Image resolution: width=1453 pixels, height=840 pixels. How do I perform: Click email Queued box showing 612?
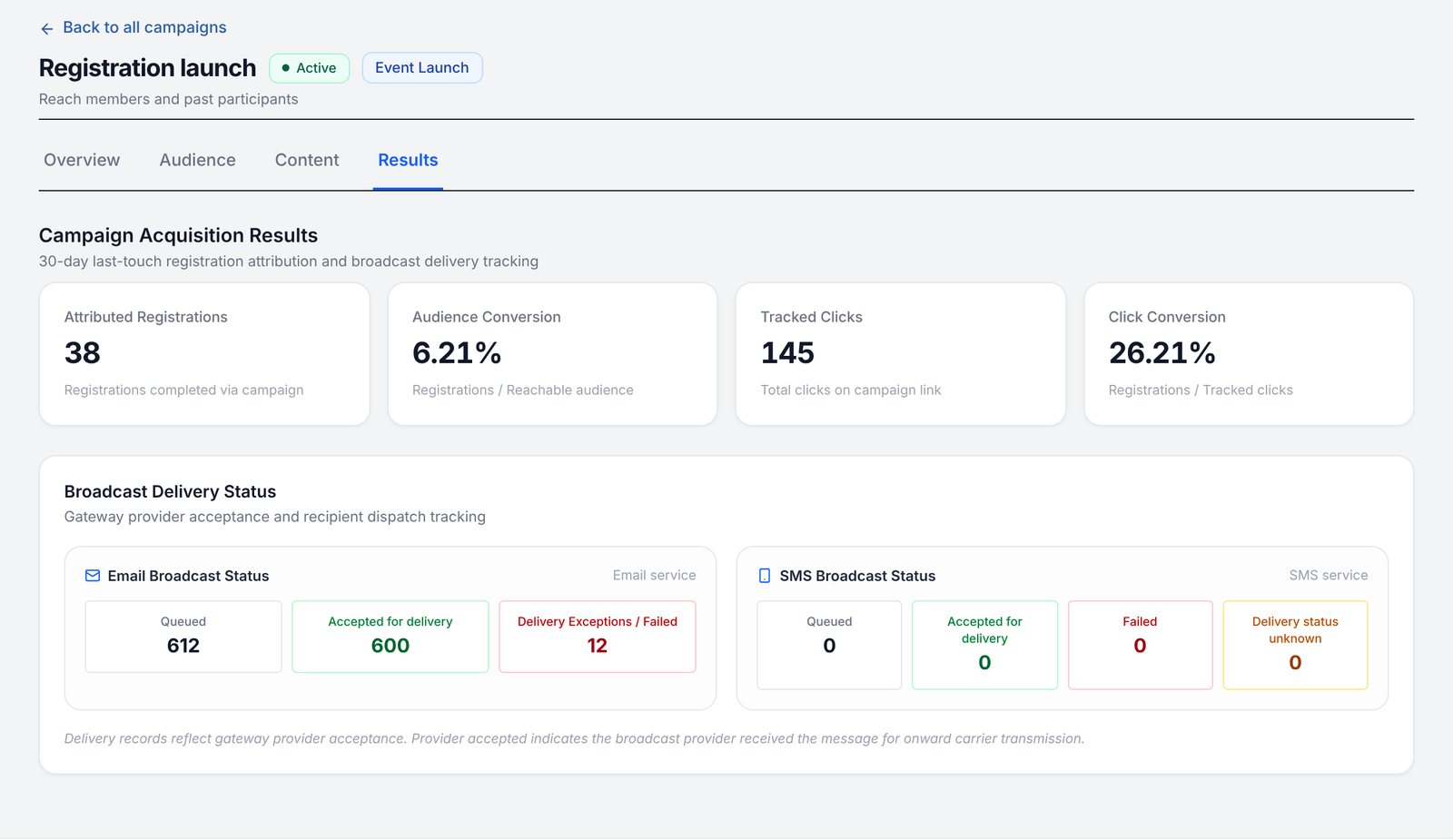coord(183,637)
